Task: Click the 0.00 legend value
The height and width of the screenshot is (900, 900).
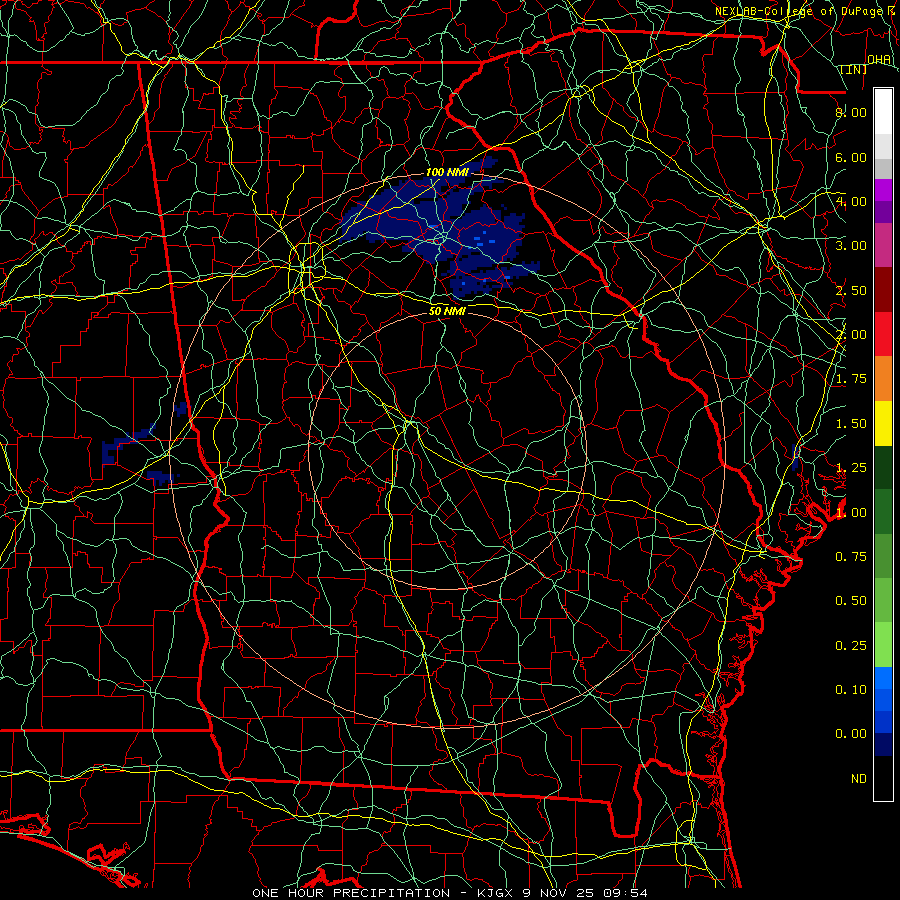Action: coord(851,734)
